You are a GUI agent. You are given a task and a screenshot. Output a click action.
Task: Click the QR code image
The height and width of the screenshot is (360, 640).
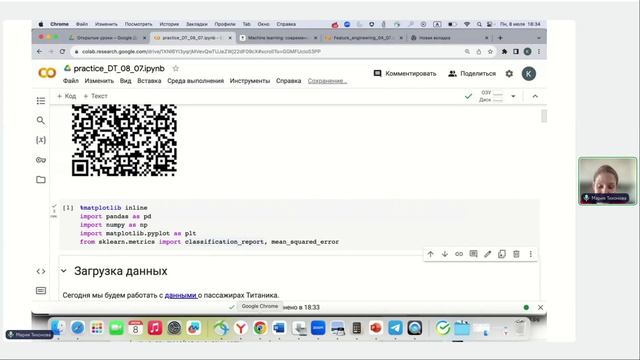point(124,140)
